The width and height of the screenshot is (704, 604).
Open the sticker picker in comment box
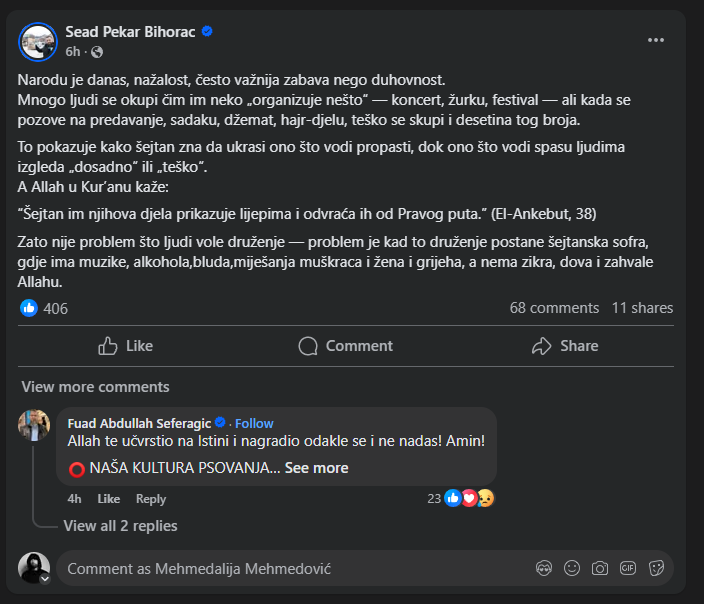pos(657,568)
